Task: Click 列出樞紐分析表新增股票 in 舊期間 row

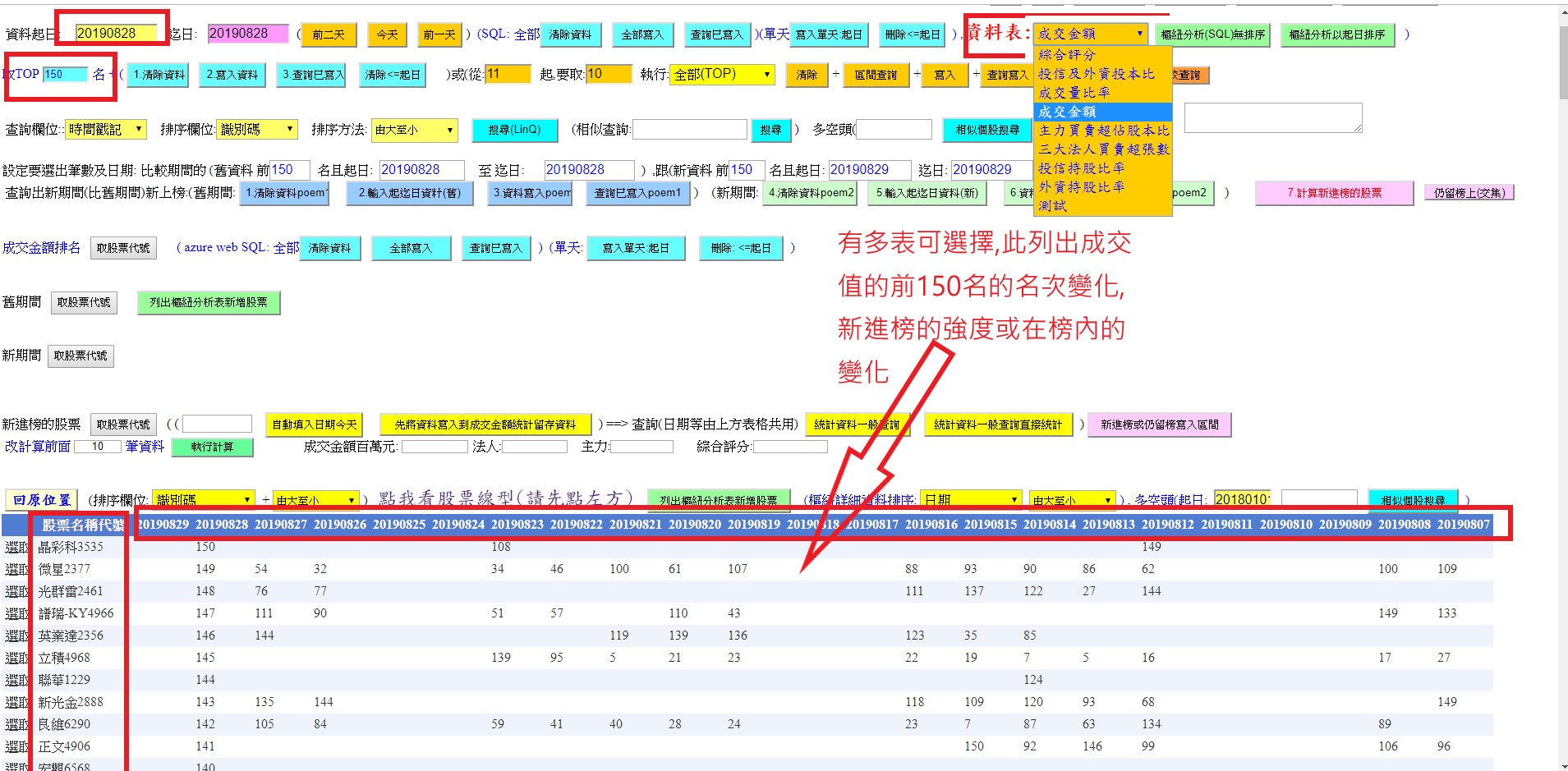Action: (209, 302)
